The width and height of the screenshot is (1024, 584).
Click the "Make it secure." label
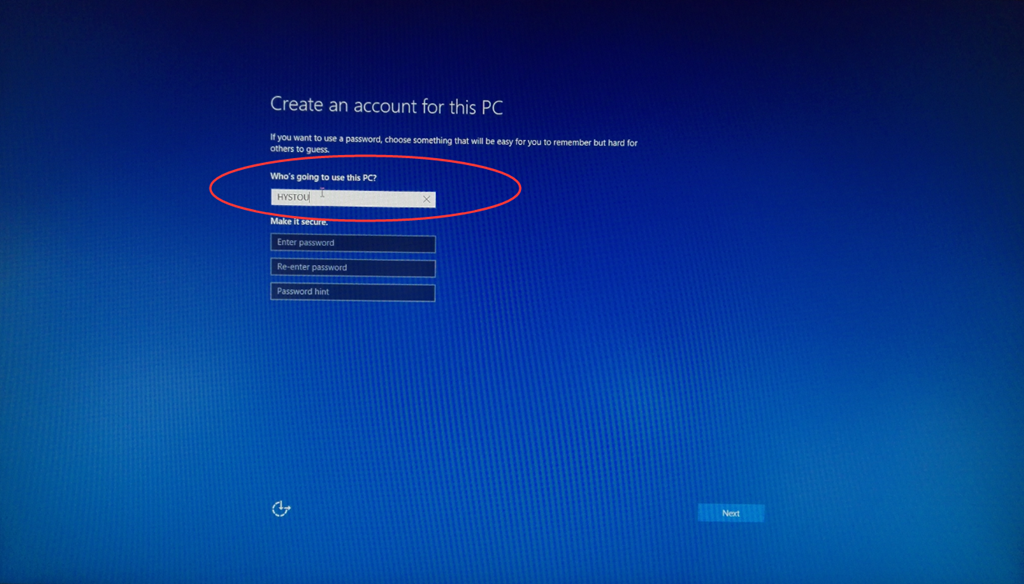299,222
